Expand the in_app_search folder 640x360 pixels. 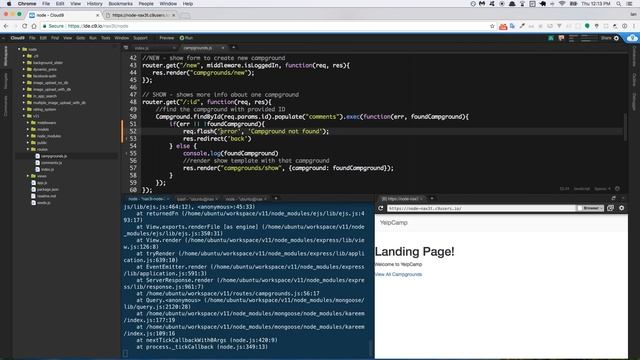24,96
